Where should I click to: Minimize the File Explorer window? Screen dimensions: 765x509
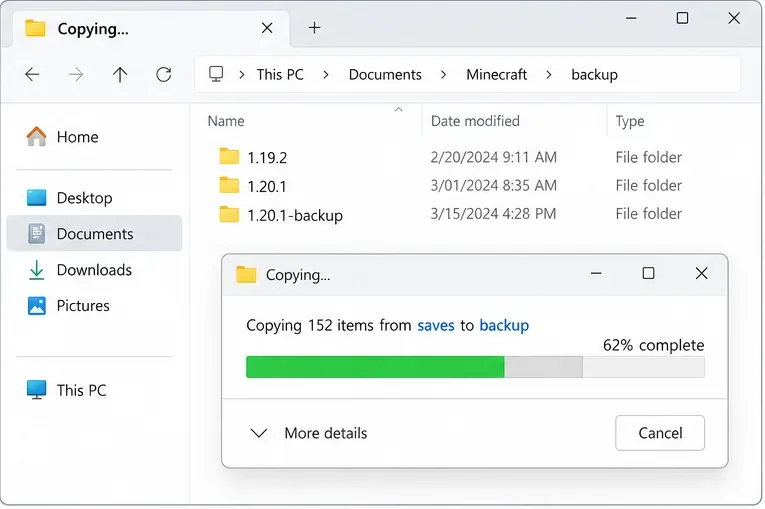pyautogui.click(x=631, y=19)
